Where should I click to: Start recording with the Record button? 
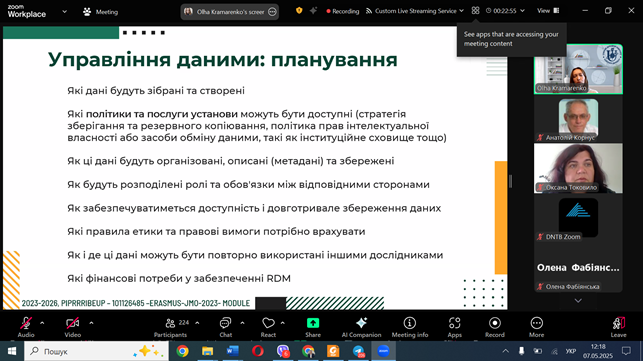(x=495, y=327)
